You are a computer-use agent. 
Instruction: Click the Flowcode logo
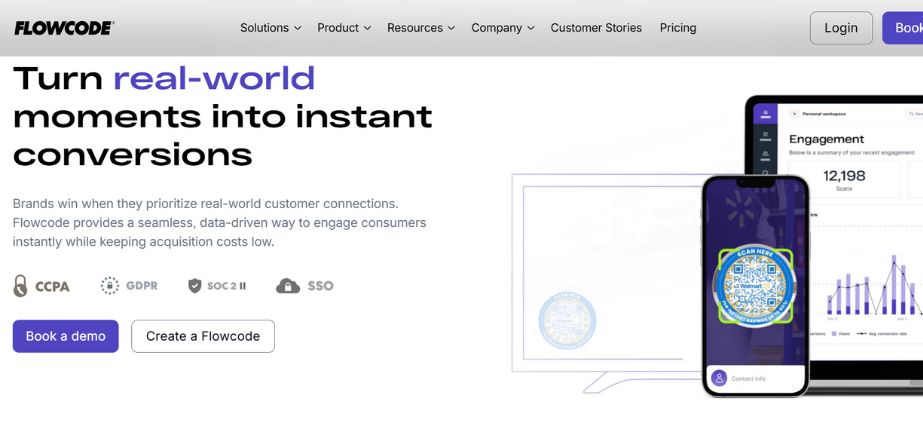point(64,28)
